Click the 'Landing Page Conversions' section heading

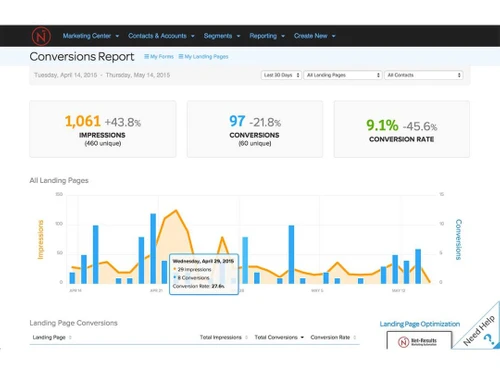[x=73, y=323]
